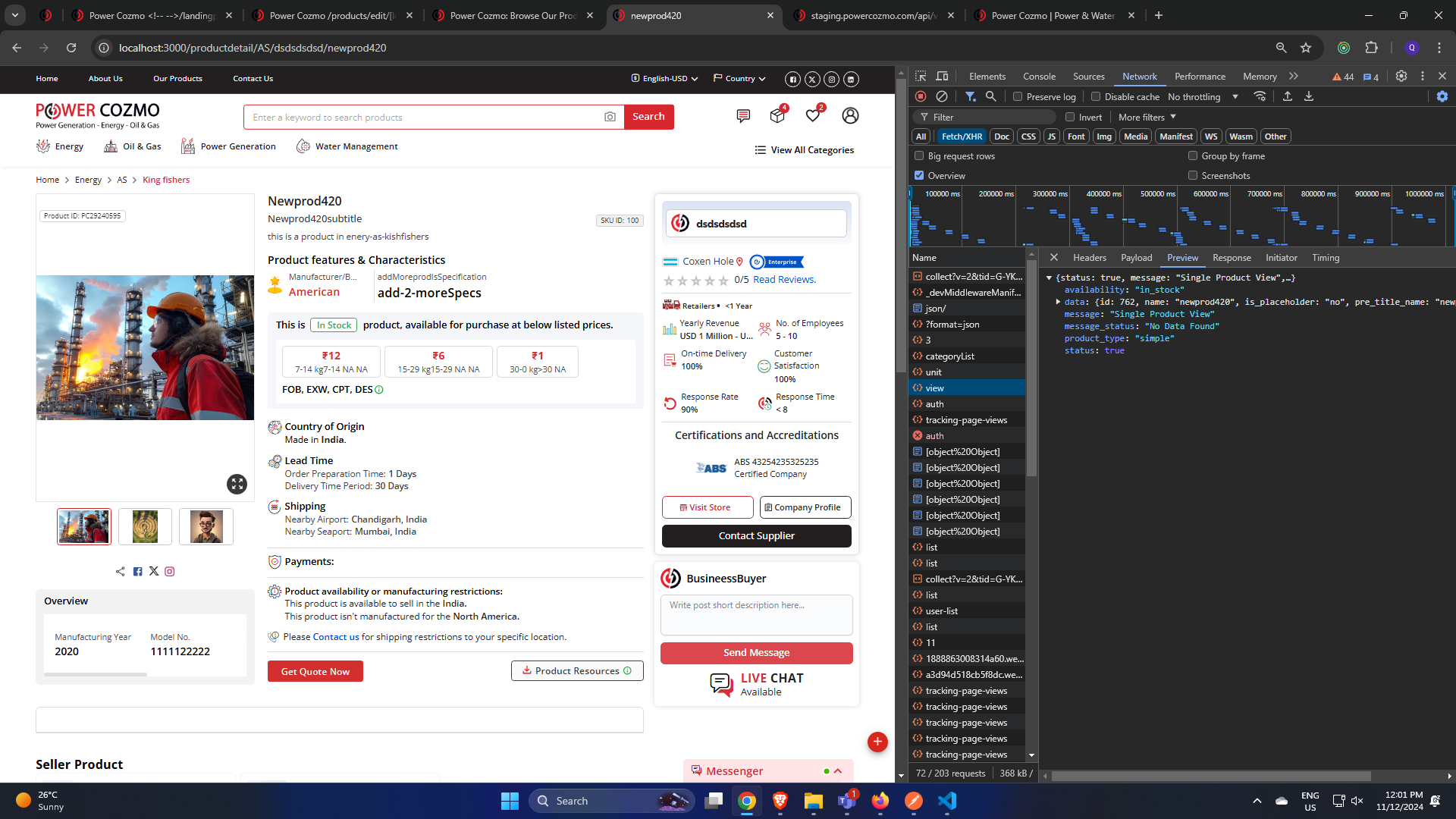Image resolution: width=1456 pixels, height=819 pixels.
Task: Open the English-USD language dropdown
Action: pyautogui.click(x=664, y=79)
